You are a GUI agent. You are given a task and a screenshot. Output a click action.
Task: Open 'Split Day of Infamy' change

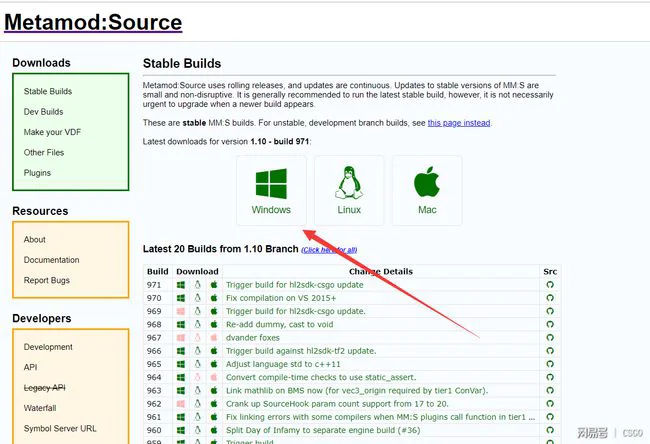click(x=323, y=430)
